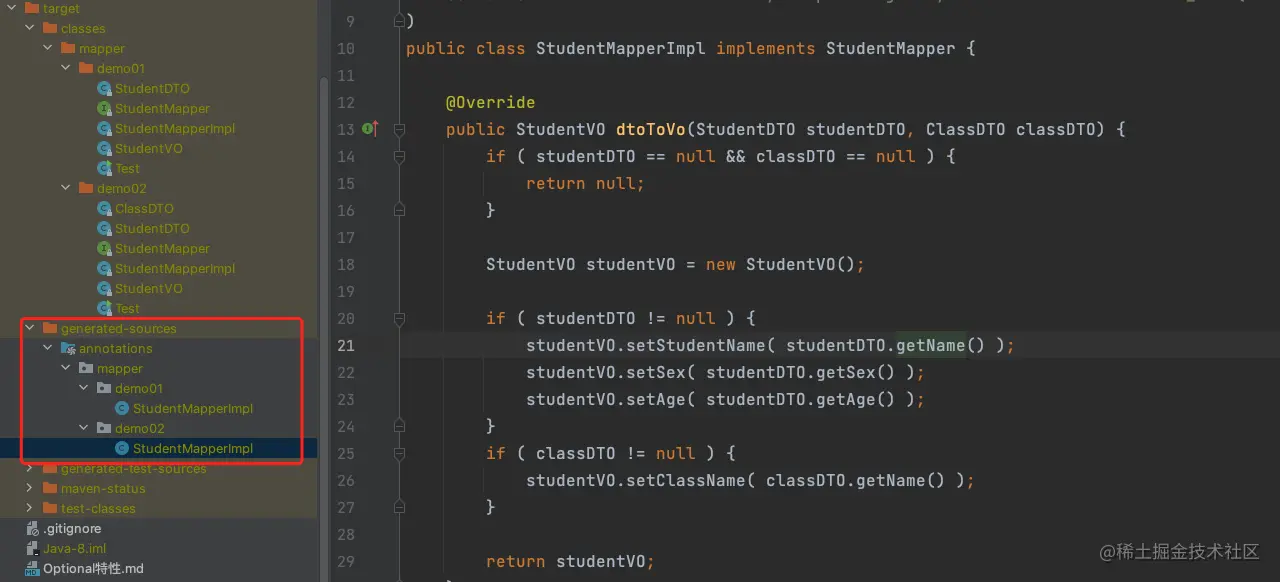
Task: Select the Java-8.iml file
Action: coord(74,548)
